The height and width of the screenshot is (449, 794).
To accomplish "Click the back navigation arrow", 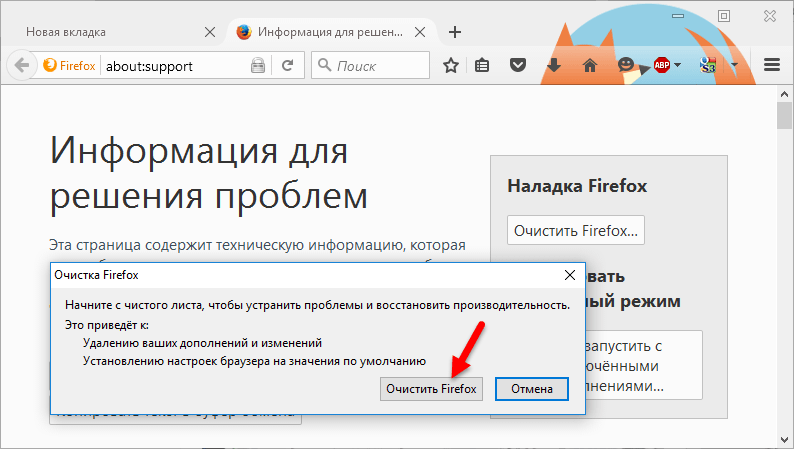I will click(x=20, y=66).
